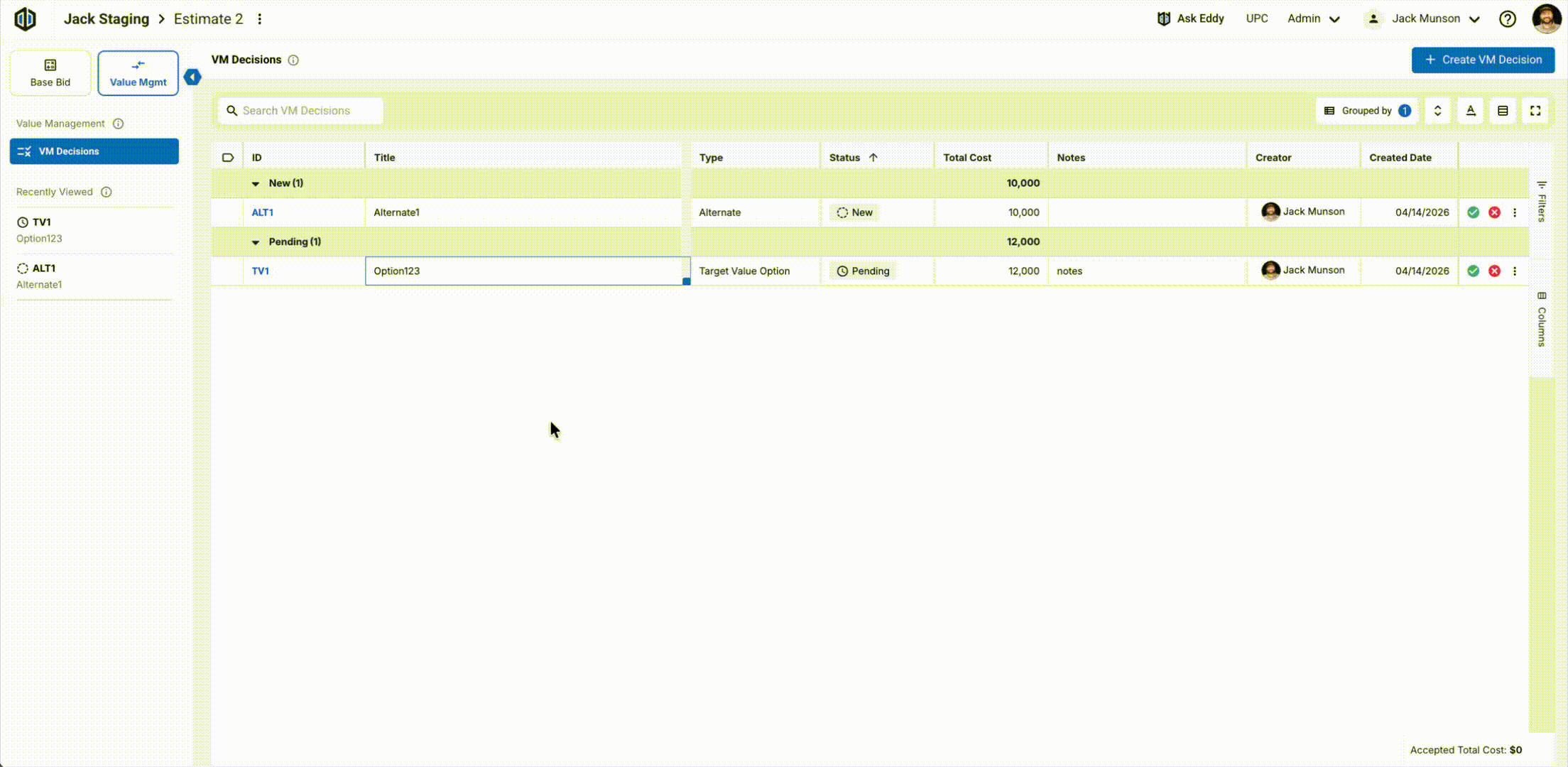The width and height of the screenshot is (1568, 767).
Task: Open the Columns side panel tab
Action: click(1541, 320)
